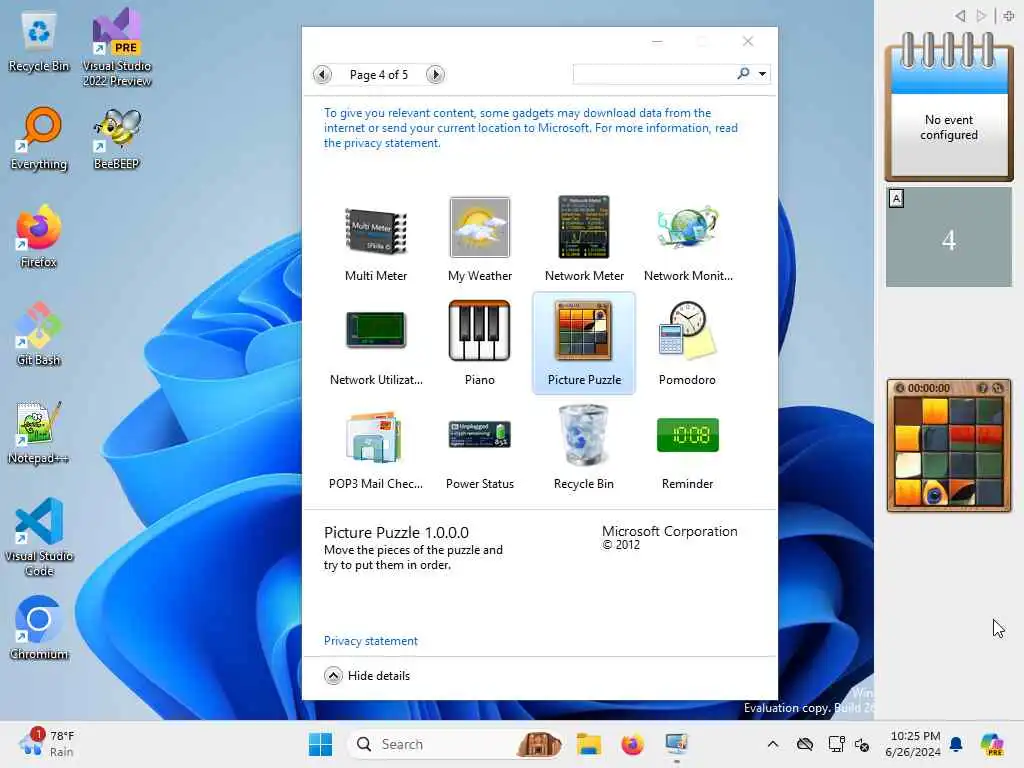1024x768 pixels.
Task: Click the toucan eye puzzle tile
Action: [x=935, y=494]
